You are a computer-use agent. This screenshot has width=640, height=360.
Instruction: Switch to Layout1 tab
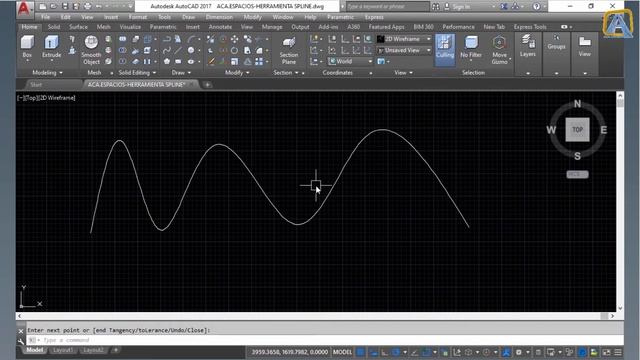point(63,350)
